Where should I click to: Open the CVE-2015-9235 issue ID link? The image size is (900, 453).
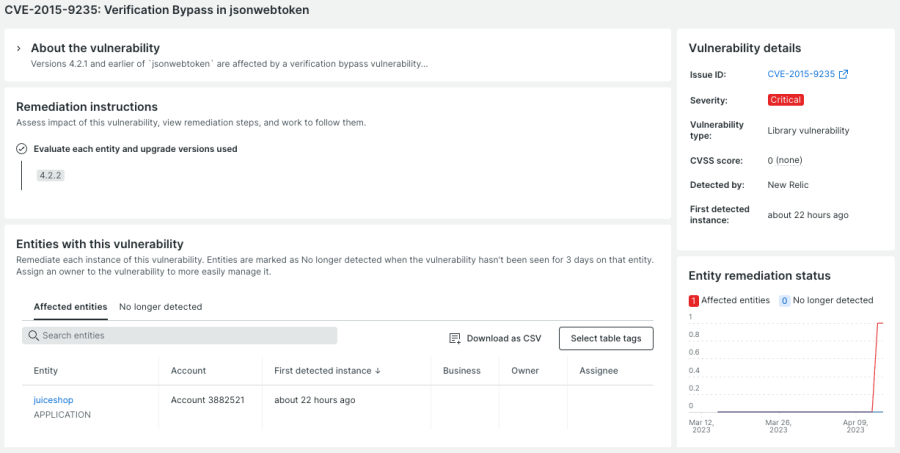point(801,74)
